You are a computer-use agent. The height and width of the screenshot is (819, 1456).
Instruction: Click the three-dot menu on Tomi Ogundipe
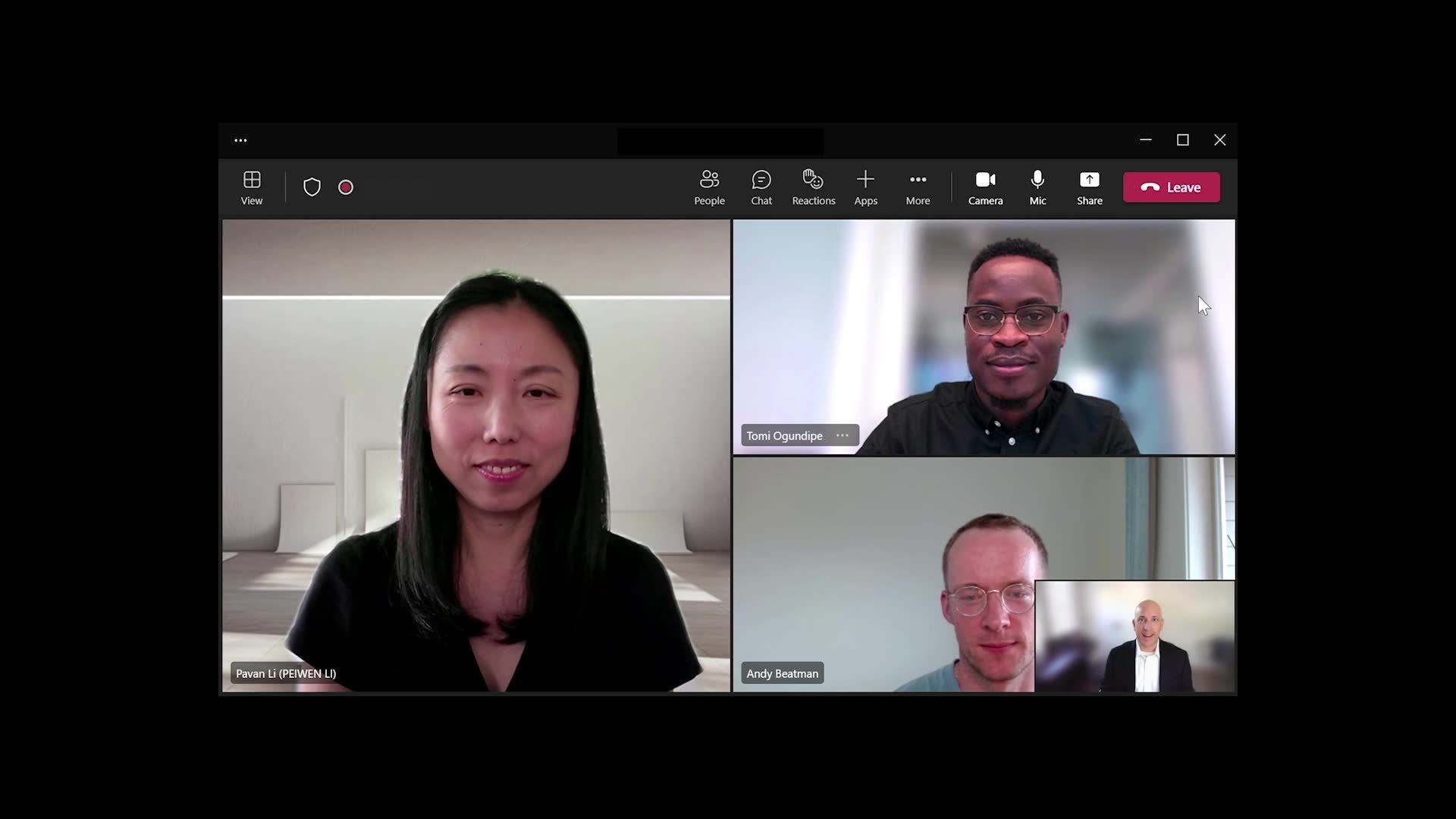pos(842,435)
